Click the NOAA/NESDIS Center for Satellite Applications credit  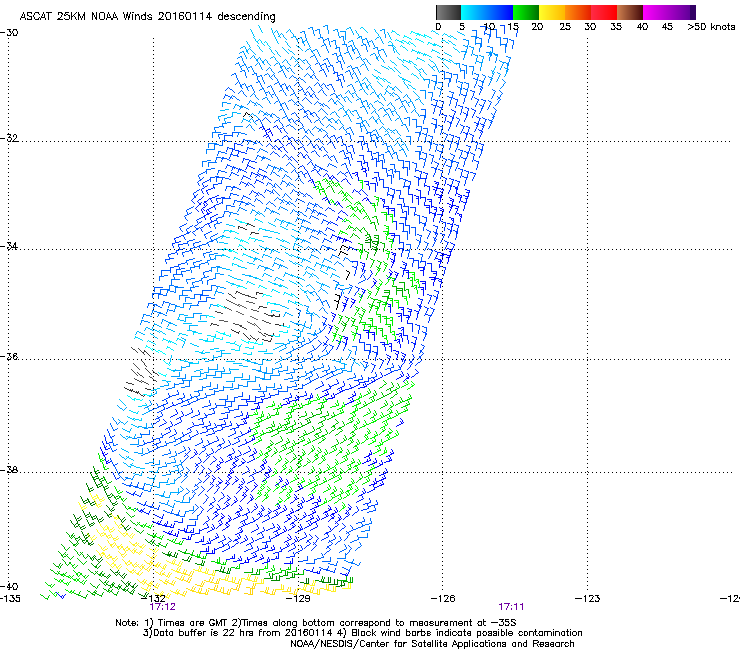432,644
